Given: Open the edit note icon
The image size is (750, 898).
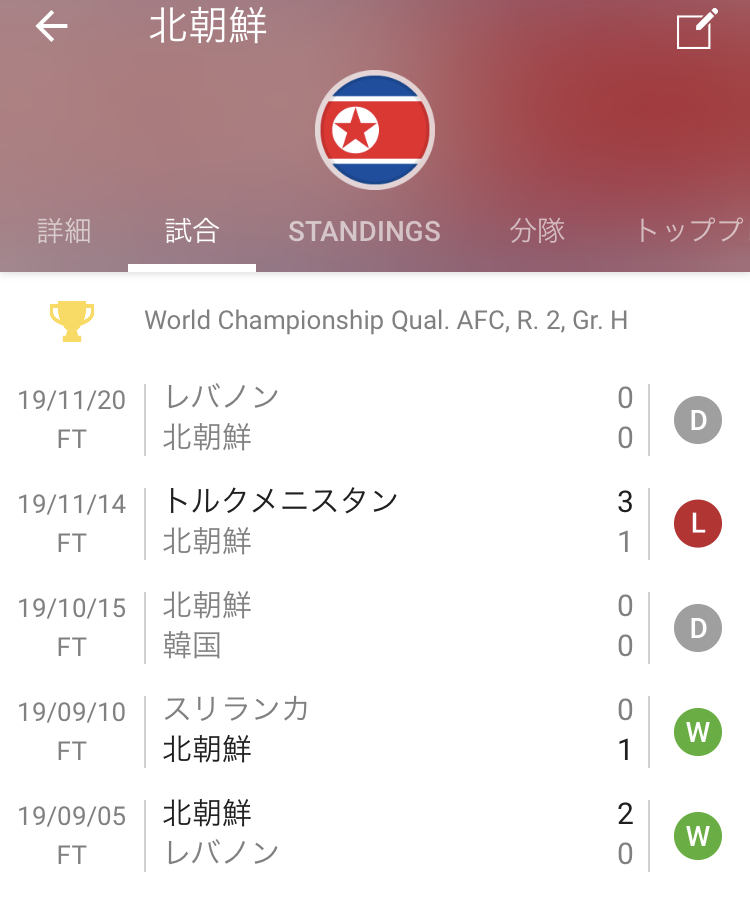Looking at the screenshot, I should [x=697, y=29].
